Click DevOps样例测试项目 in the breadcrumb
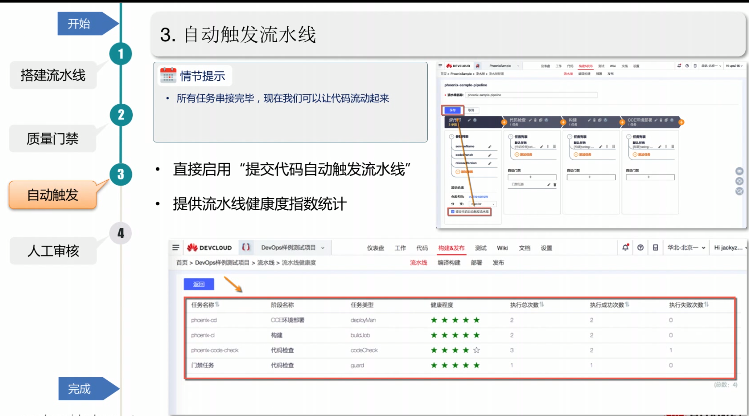The height and width of the screenshot is (416, 749). point(222,263)
